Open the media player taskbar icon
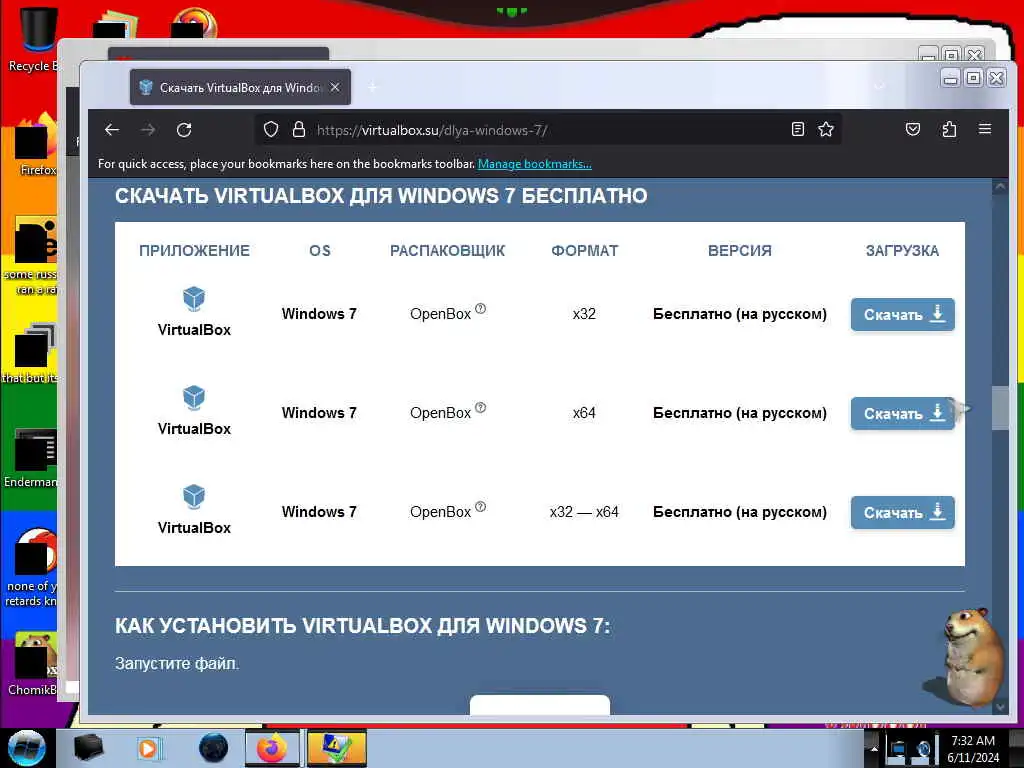This screenshot has width=1024, height=768. [150, 748]
